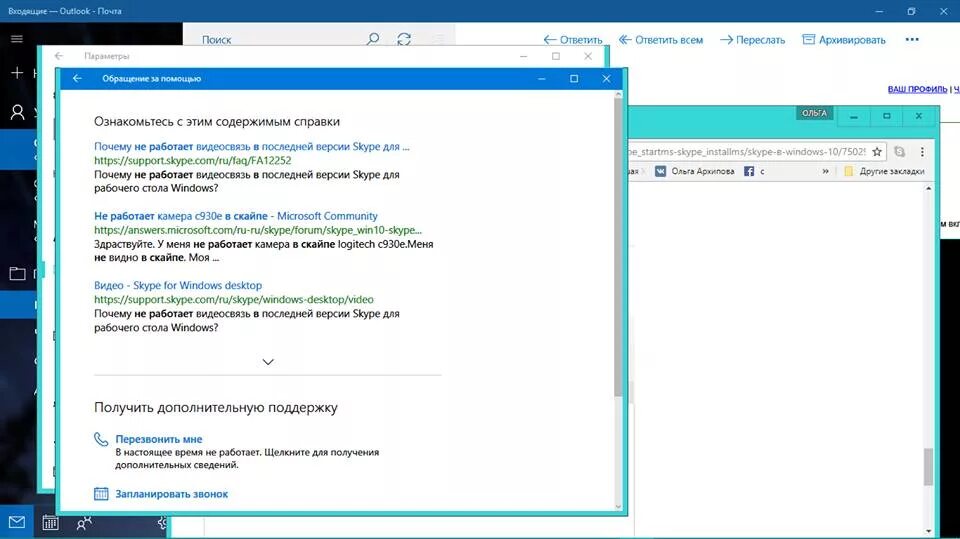Click Перезвонить мне link
960x539 pixels.
[x=159, y=439]
